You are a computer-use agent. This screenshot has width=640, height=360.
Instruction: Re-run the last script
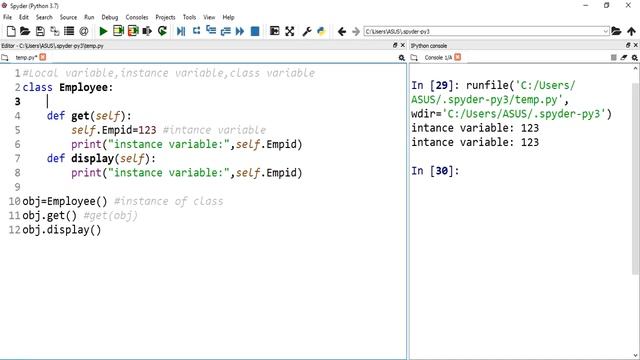tap(162, 31)
